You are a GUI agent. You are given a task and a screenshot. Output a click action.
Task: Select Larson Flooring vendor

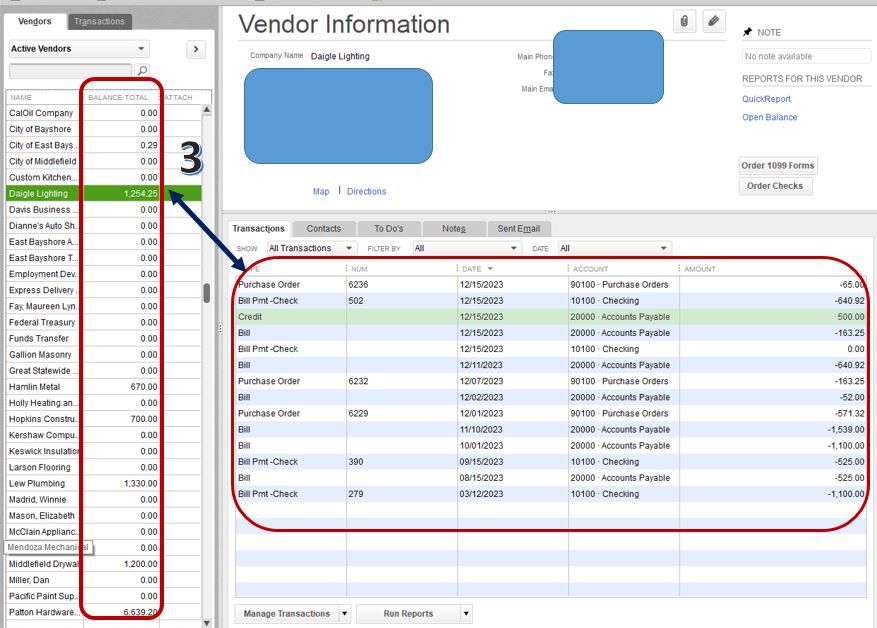point(103,468)
